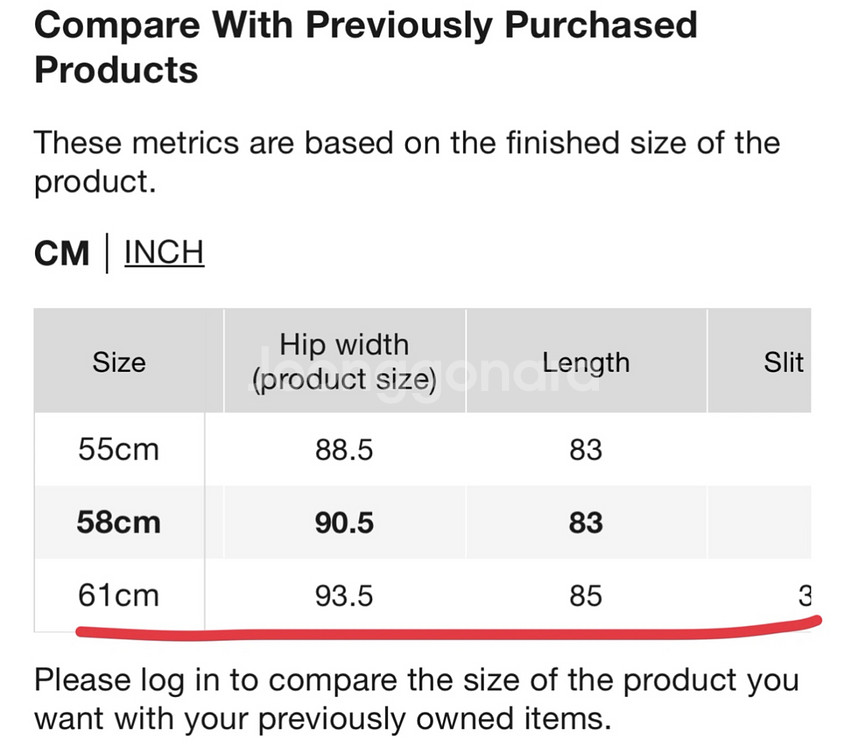This screenshot has height=750, width=844.
Task: Click the finished size description text
Action: [x=407, y=162]
